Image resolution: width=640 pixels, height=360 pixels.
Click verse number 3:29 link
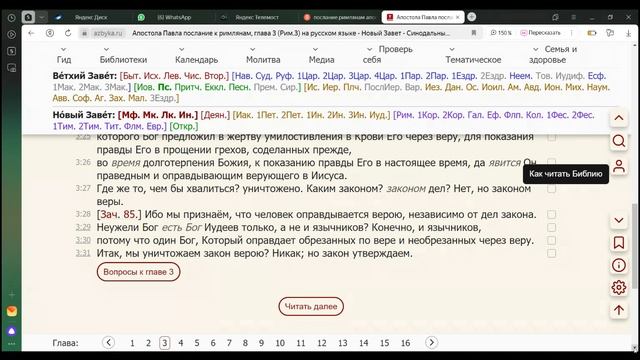coord(83,227)
